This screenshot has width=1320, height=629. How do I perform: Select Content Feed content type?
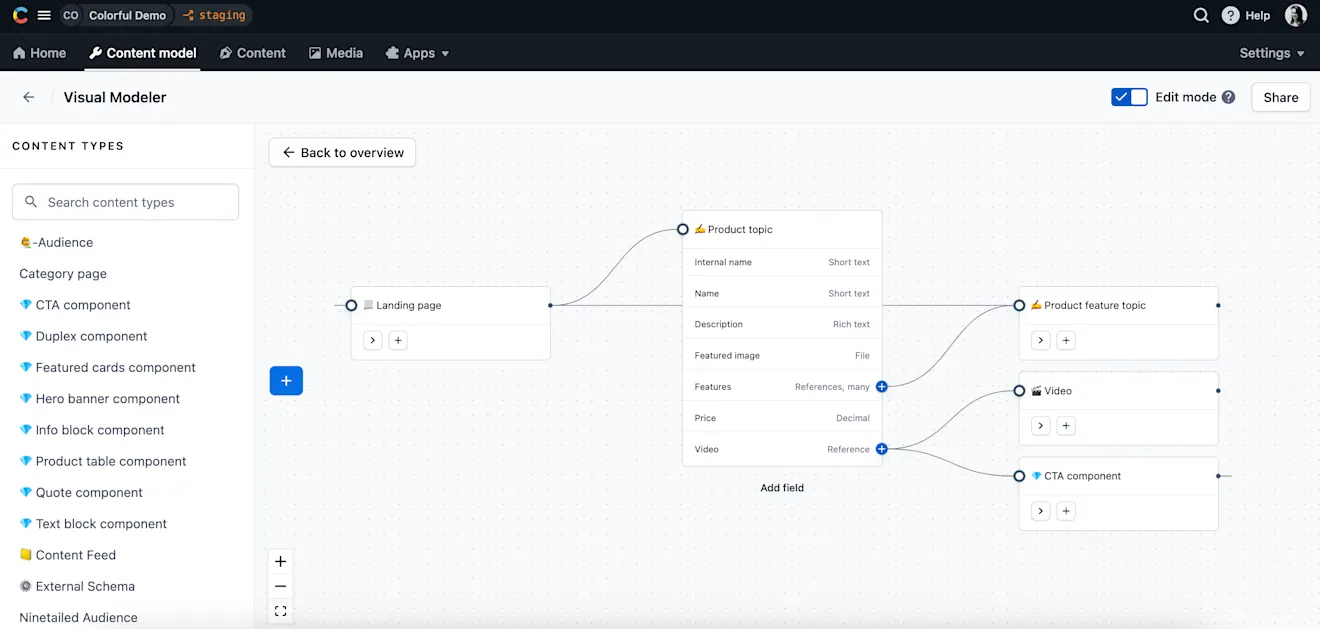(67, 555)
